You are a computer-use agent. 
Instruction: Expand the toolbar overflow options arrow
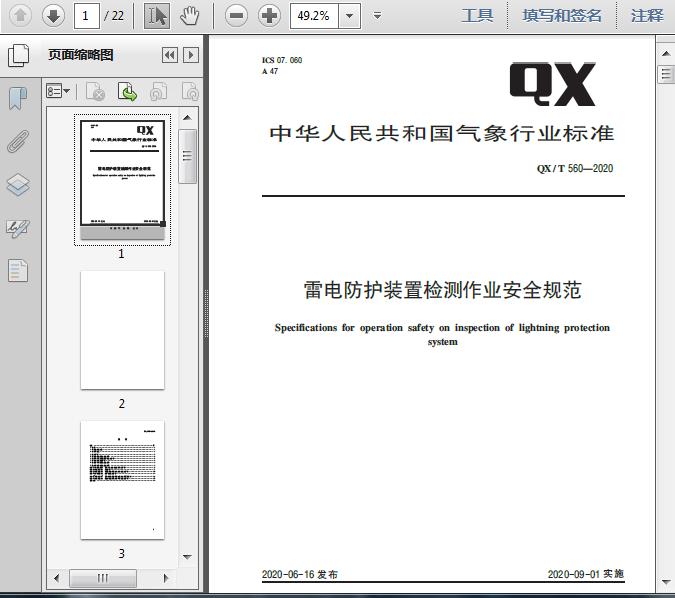378,16
